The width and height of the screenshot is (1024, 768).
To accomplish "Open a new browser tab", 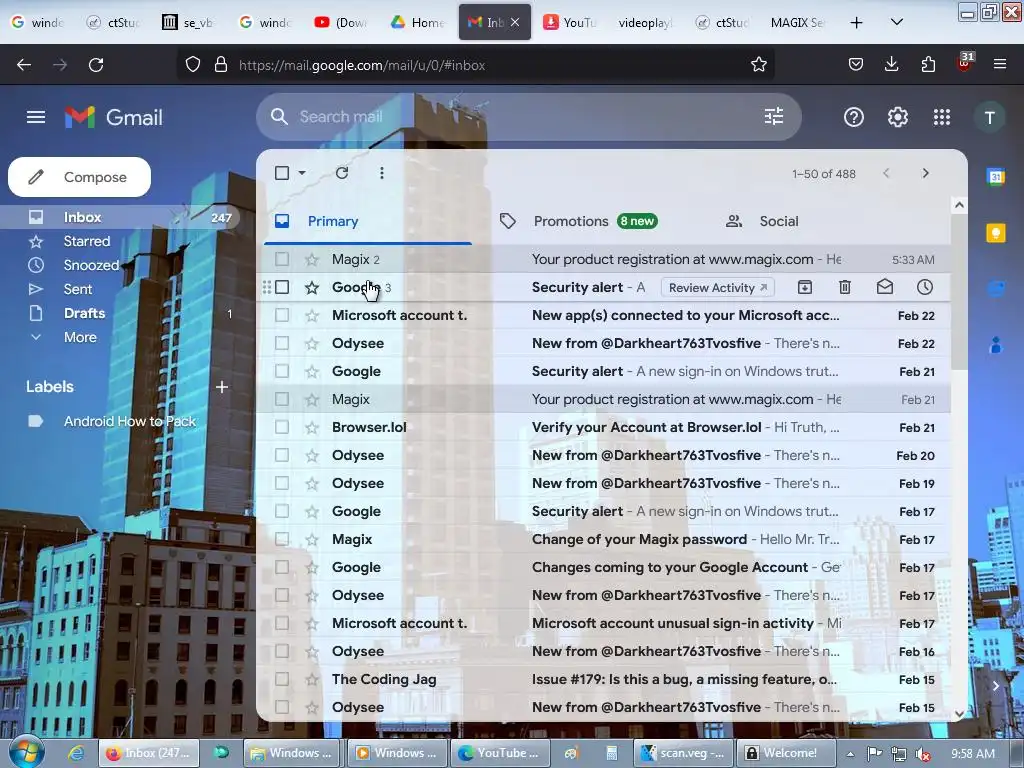I will pyautogui.click(x=856, y=23).
